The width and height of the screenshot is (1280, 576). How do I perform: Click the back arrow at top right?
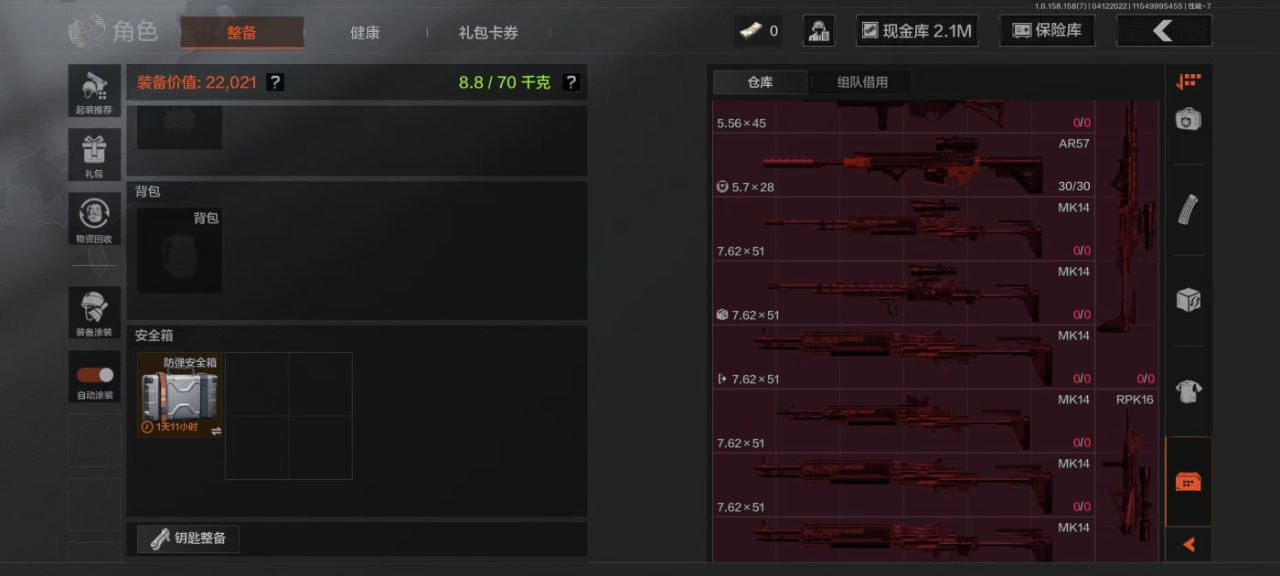pos(1164,31)
